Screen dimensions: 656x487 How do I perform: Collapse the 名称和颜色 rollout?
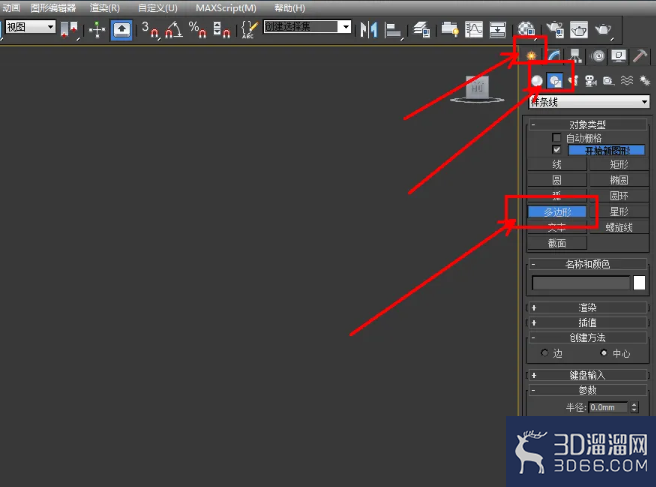pos(588,264)
